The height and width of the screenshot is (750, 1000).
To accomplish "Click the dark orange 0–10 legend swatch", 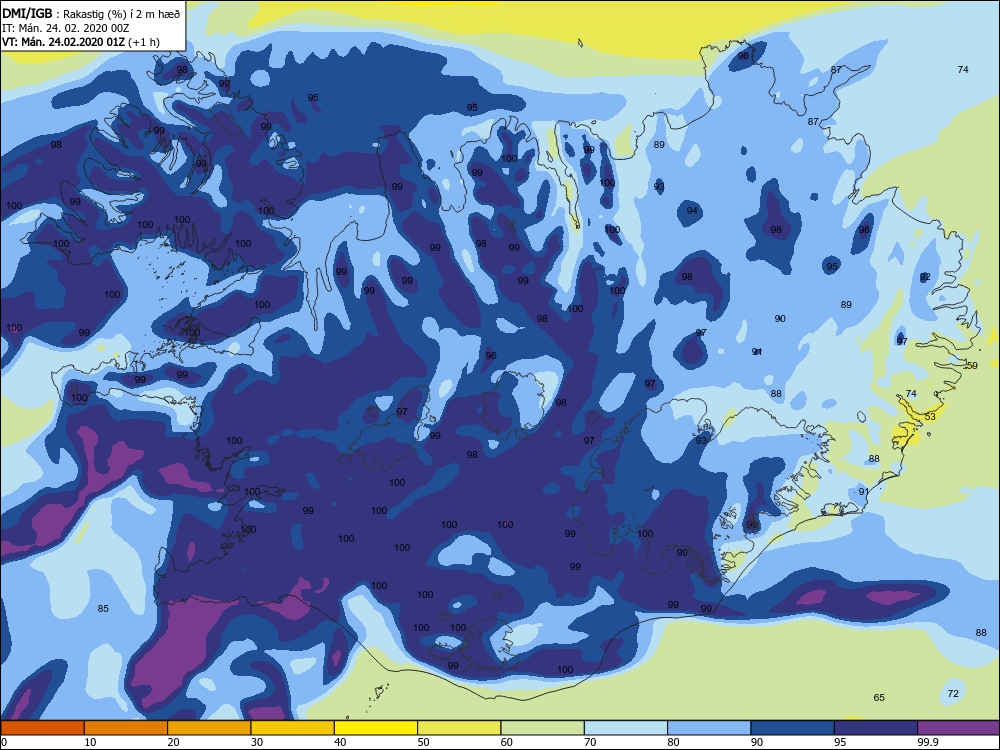I will pyautogui.click(x=42, y=728).
